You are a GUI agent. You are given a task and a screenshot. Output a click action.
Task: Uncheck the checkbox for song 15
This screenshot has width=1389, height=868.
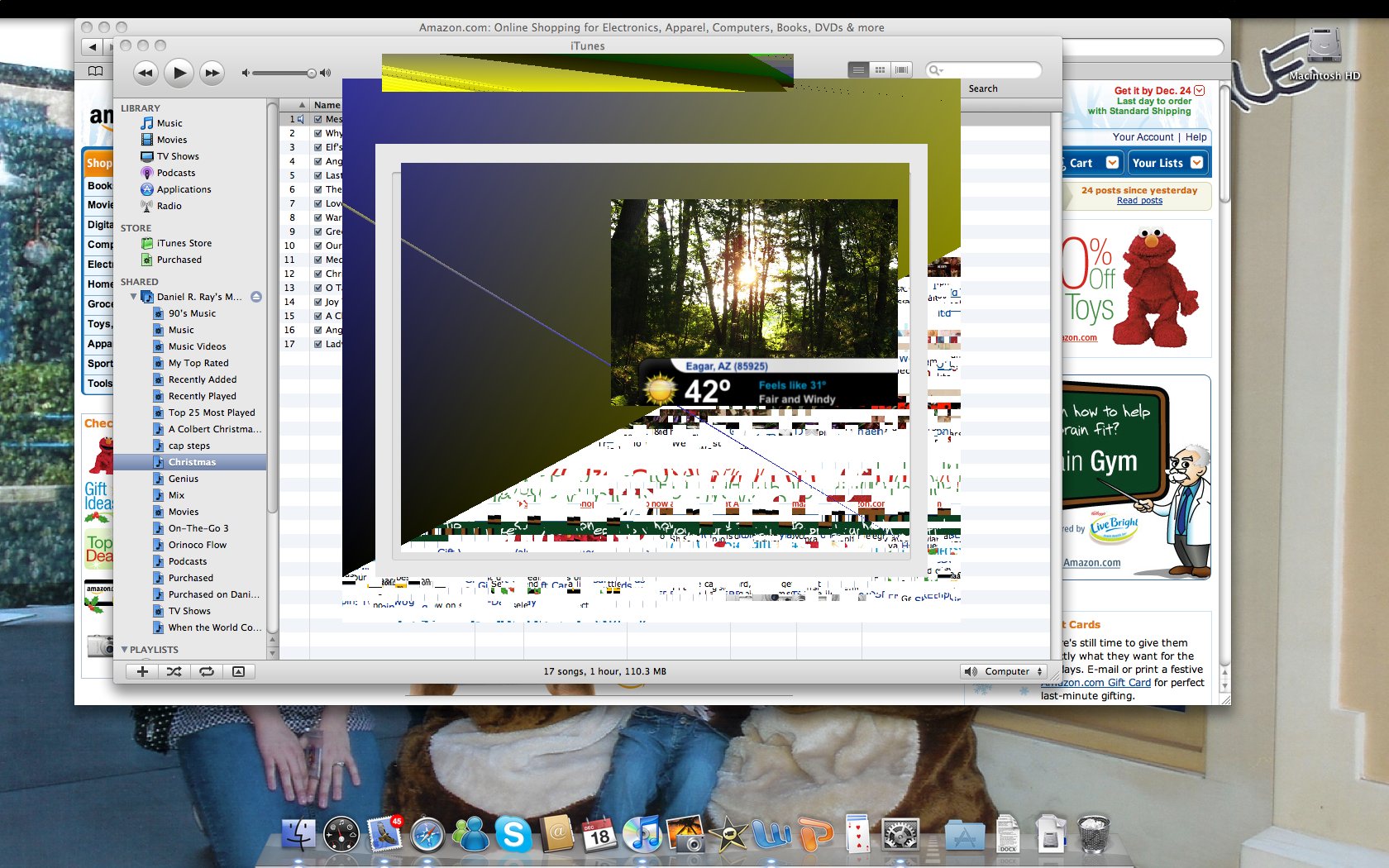317,316
